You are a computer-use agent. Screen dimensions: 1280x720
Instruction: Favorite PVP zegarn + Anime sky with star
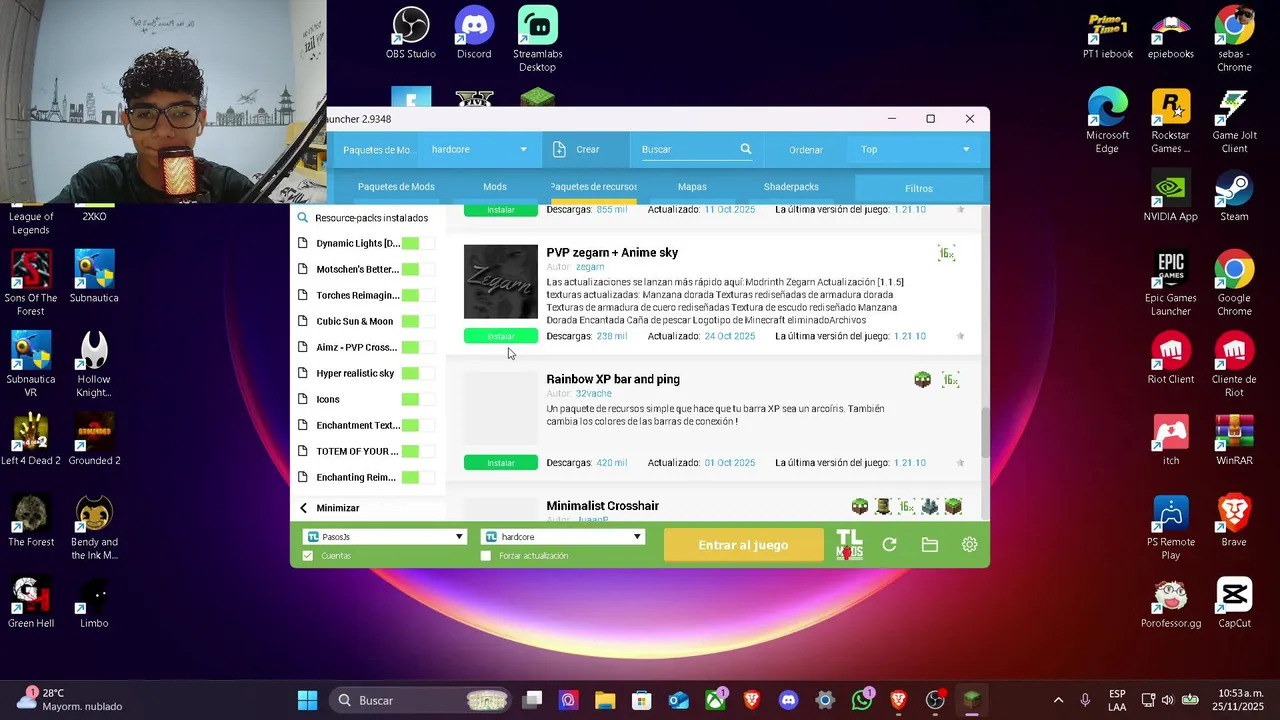pos(961,336)
